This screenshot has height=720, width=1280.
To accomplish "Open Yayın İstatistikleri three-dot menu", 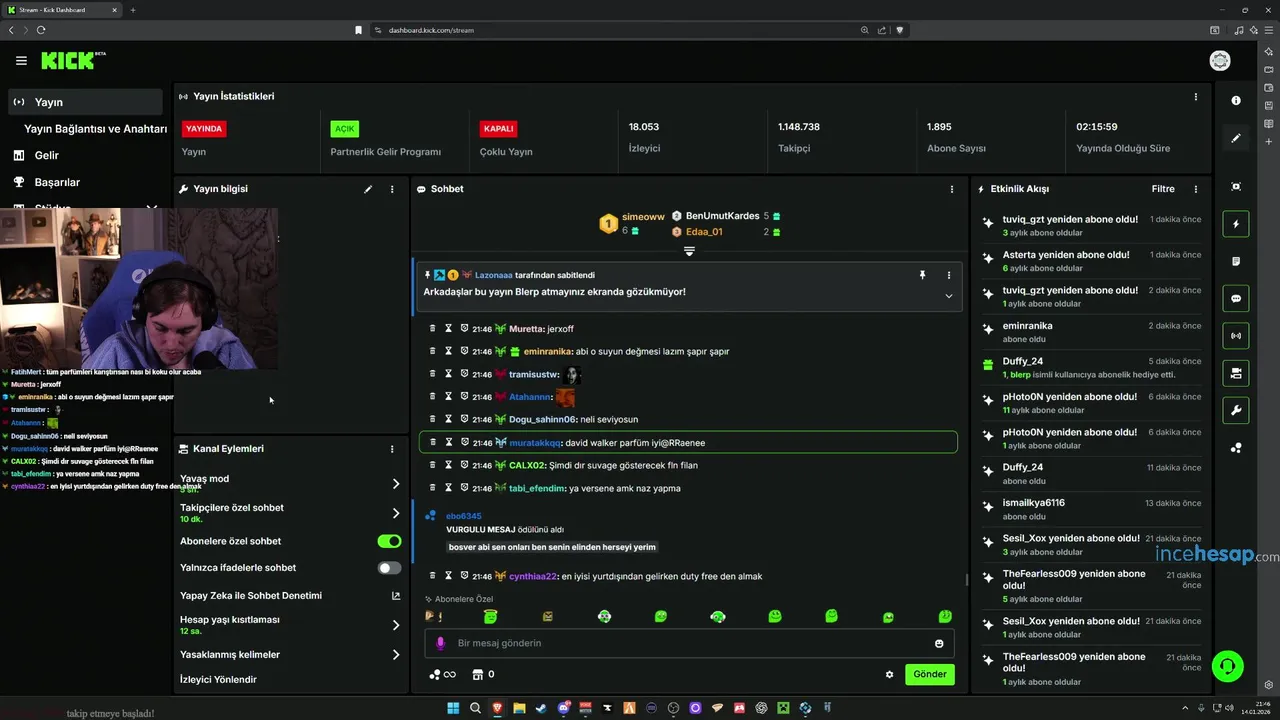I will click(1196, 97).
